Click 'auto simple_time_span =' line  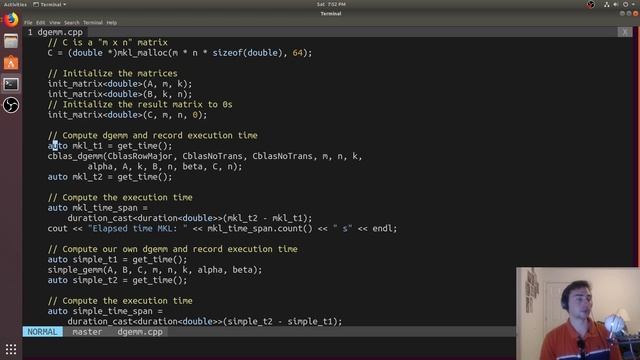coord(105,311)
